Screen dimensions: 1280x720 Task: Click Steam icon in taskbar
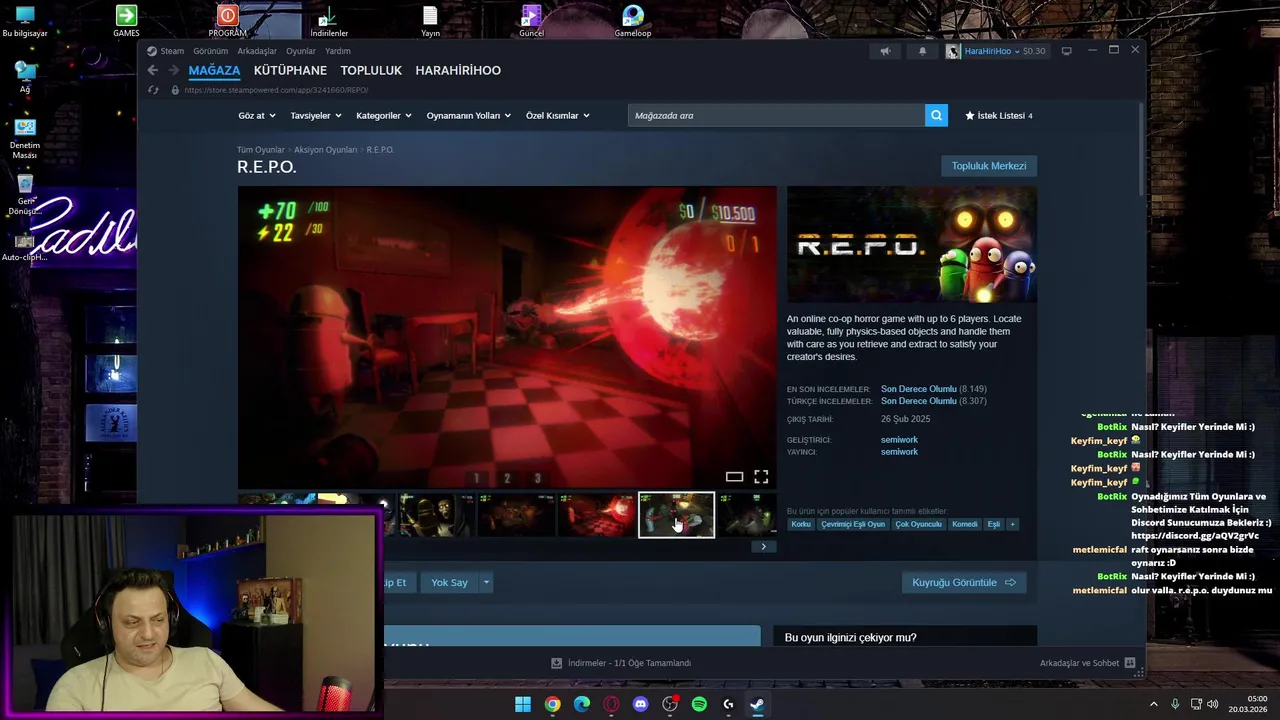pos(758,704)
